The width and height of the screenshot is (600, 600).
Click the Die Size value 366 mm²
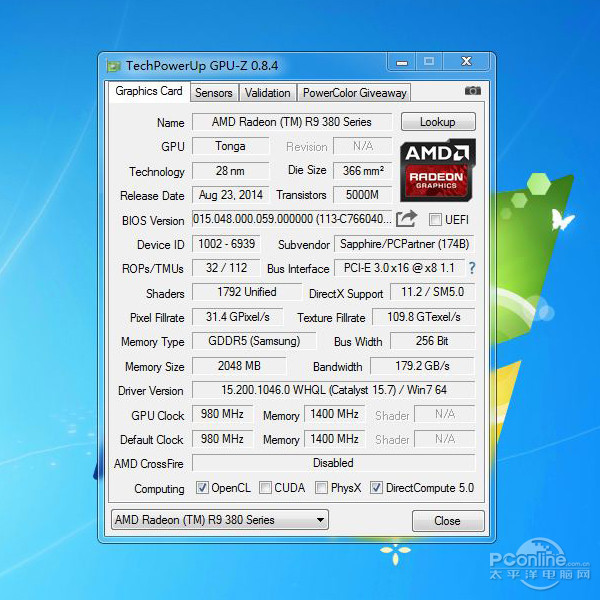(x=363, y=171)
